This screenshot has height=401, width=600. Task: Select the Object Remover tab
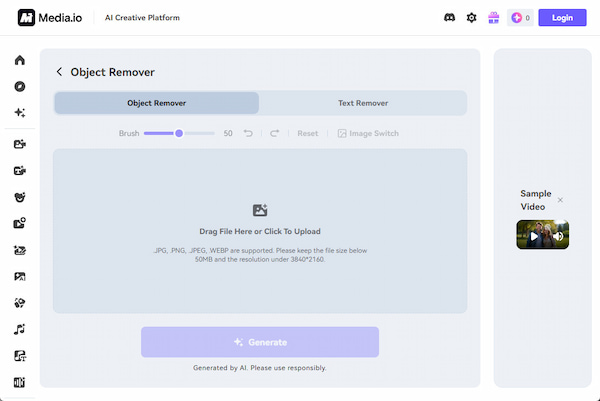point(156,103)
